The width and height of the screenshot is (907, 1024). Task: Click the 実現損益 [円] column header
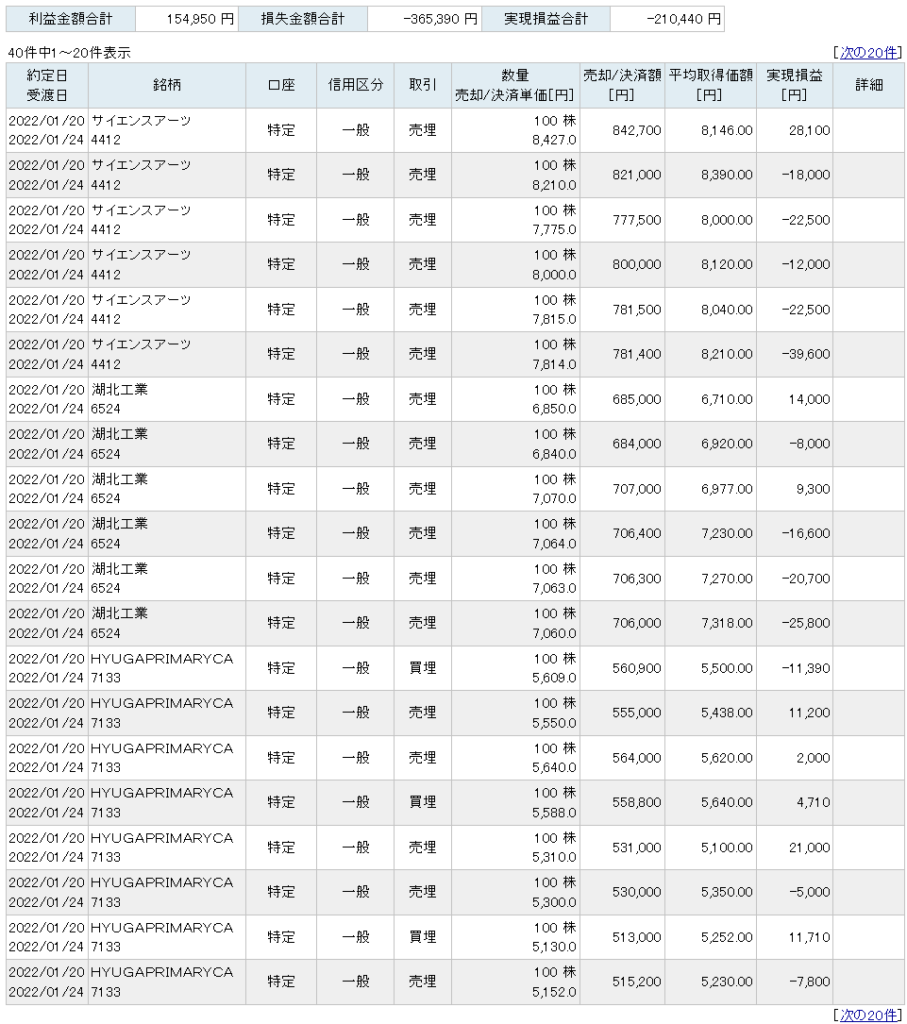click(794, 85)
